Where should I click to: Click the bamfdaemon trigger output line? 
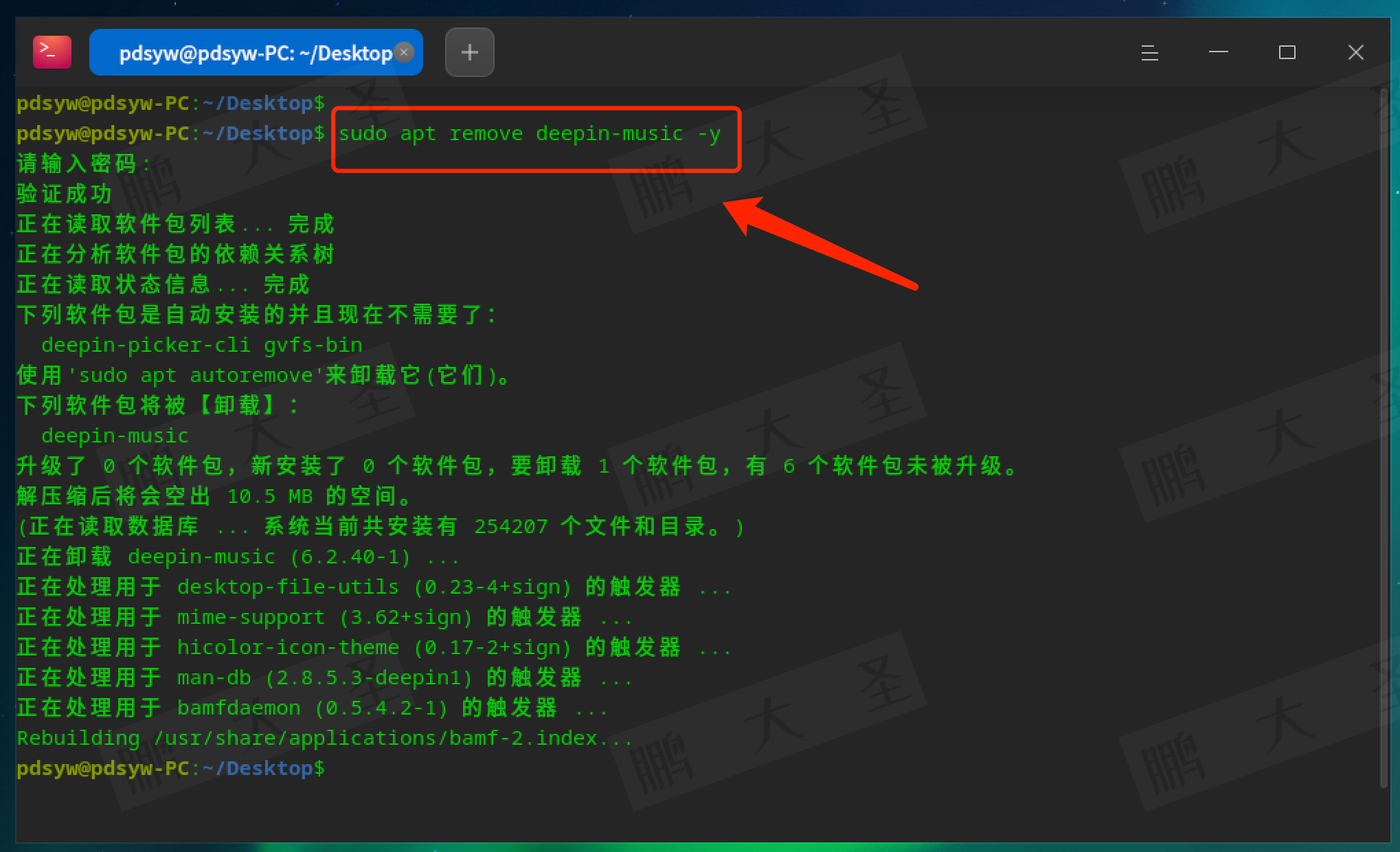[x=313, y=708]
